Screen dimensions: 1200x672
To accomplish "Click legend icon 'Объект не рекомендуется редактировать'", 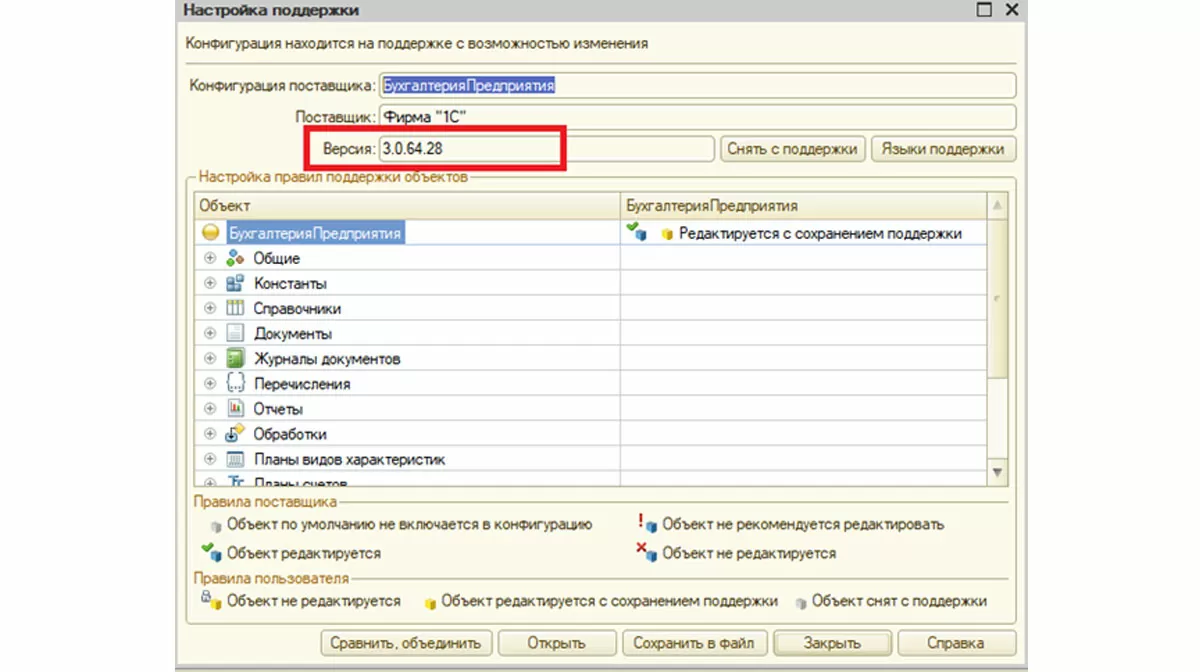I will (x=647, y=522).
